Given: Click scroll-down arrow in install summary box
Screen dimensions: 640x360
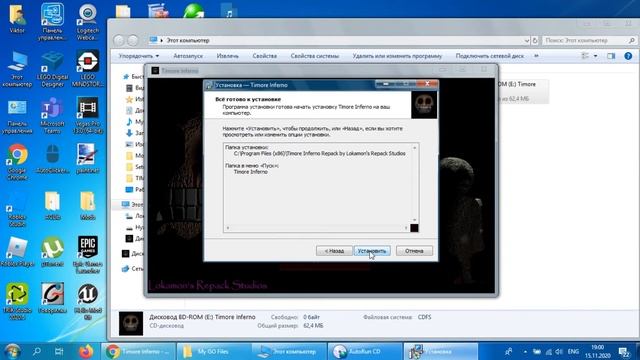Looking at the screenshot, I should click(x=415, y=220).
